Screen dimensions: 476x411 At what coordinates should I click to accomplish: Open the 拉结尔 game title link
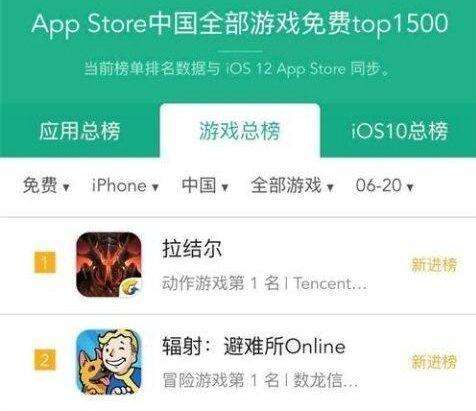tap(192, 248)
